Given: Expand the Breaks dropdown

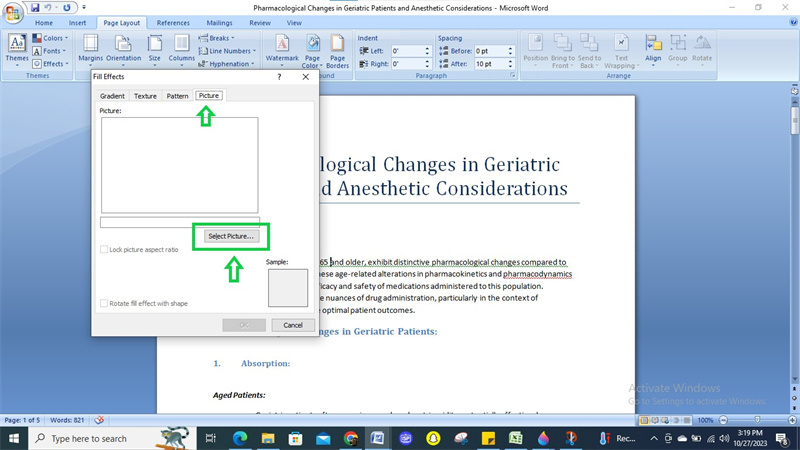Looking at the screenshot, I should point(220,38).
